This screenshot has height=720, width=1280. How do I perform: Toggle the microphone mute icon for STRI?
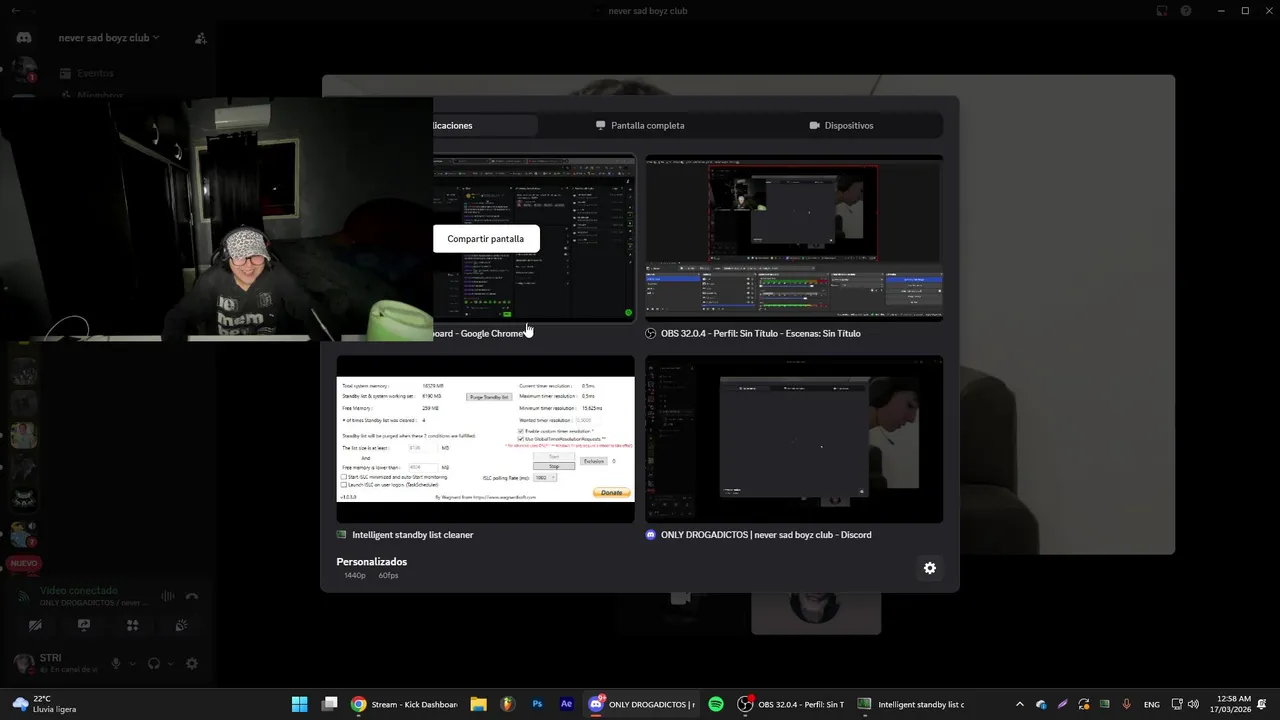tap(116, 663)
